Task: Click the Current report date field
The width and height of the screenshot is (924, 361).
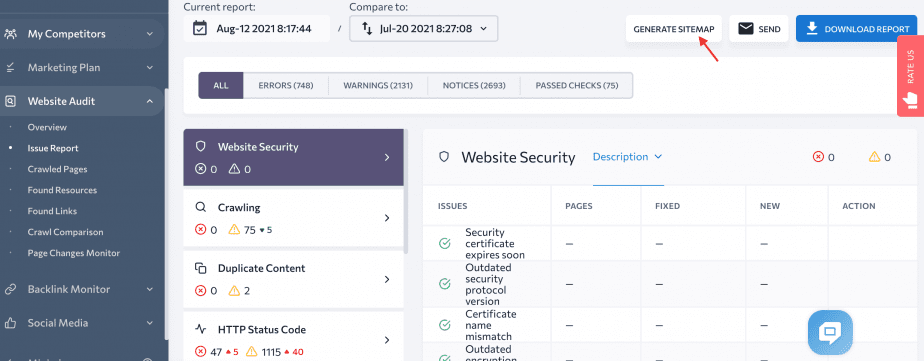Action: [257, 28]
